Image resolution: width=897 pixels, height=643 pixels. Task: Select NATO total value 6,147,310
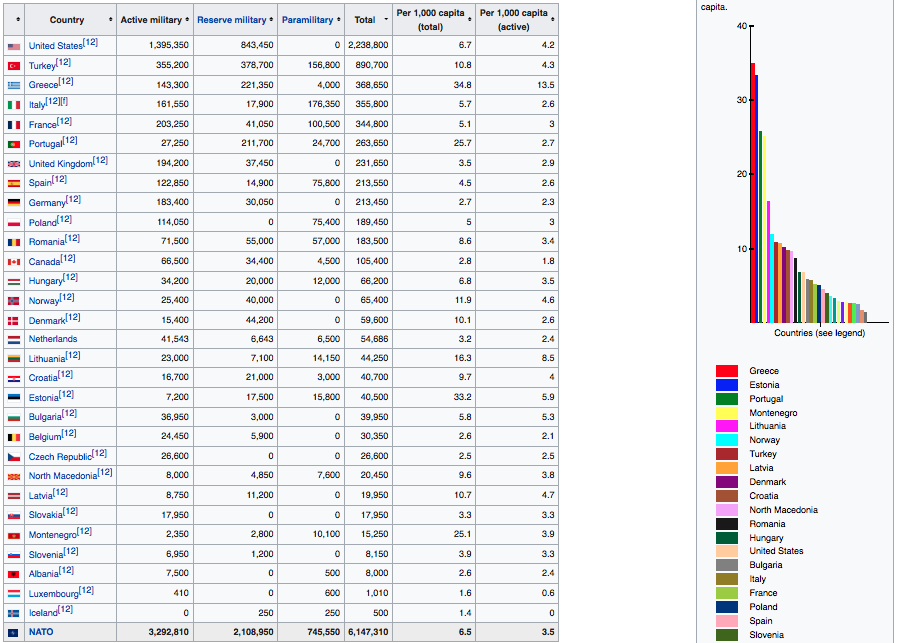[368, 632]
